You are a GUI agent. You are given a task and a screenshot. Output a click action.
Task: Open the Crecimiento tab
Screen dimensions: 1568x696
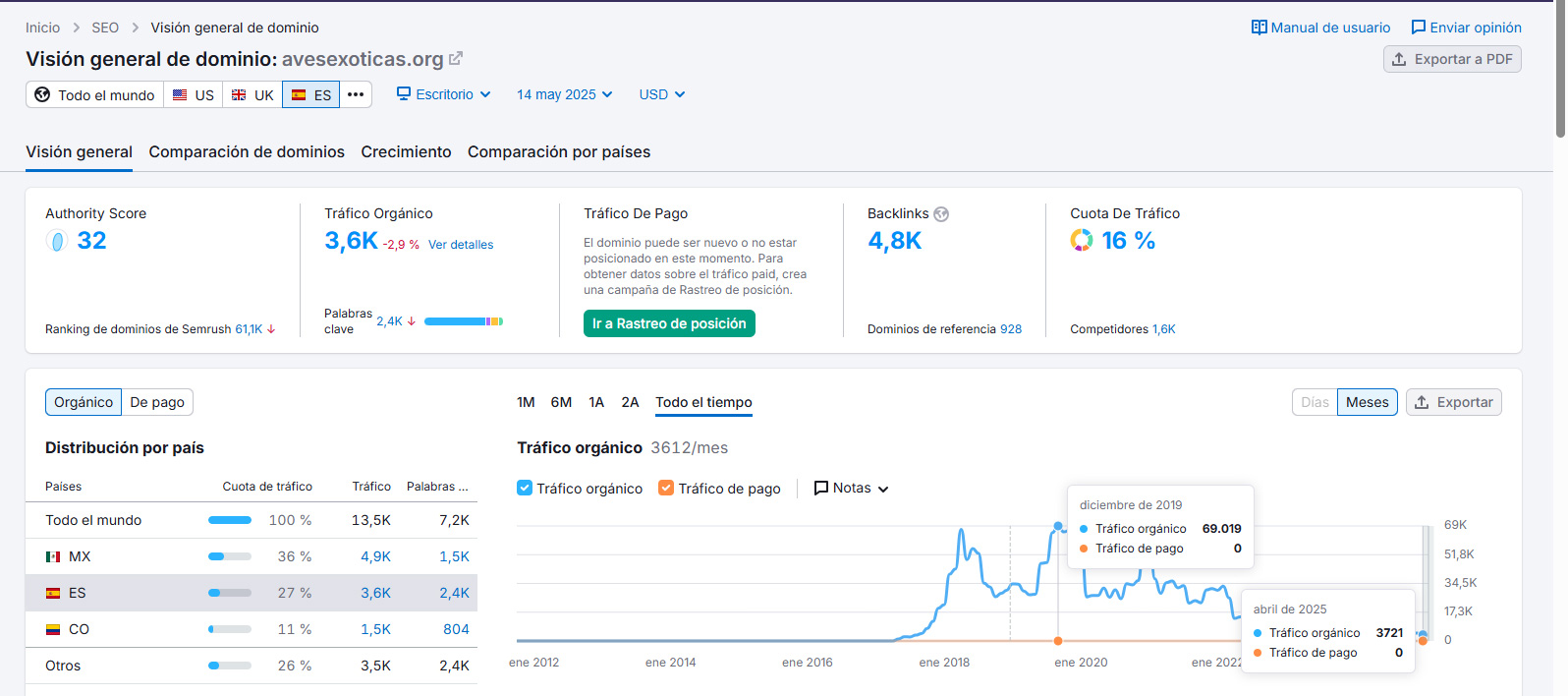(406, 151)
